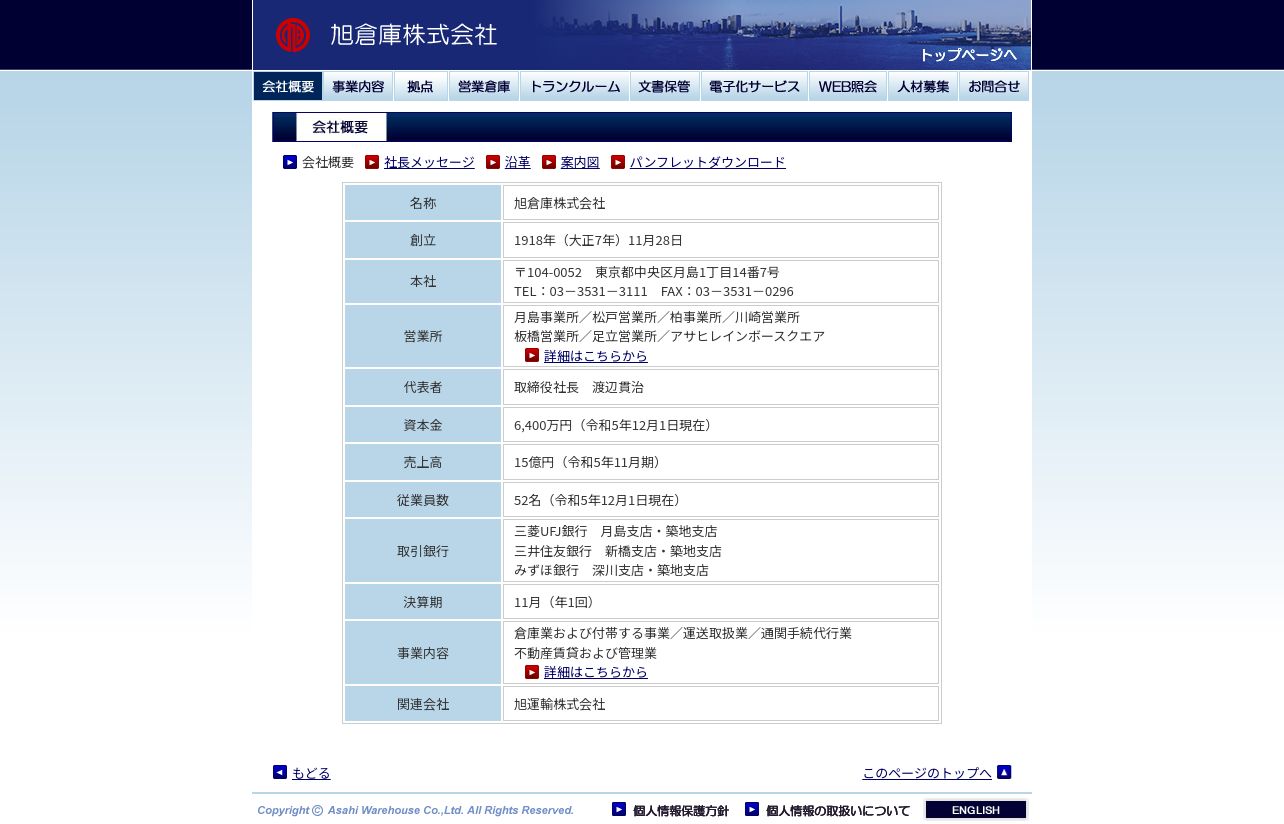This screenshot has width=1284, height=824.
Task: Click the 不動産賃貸および管理業 line
Action: 585,653
